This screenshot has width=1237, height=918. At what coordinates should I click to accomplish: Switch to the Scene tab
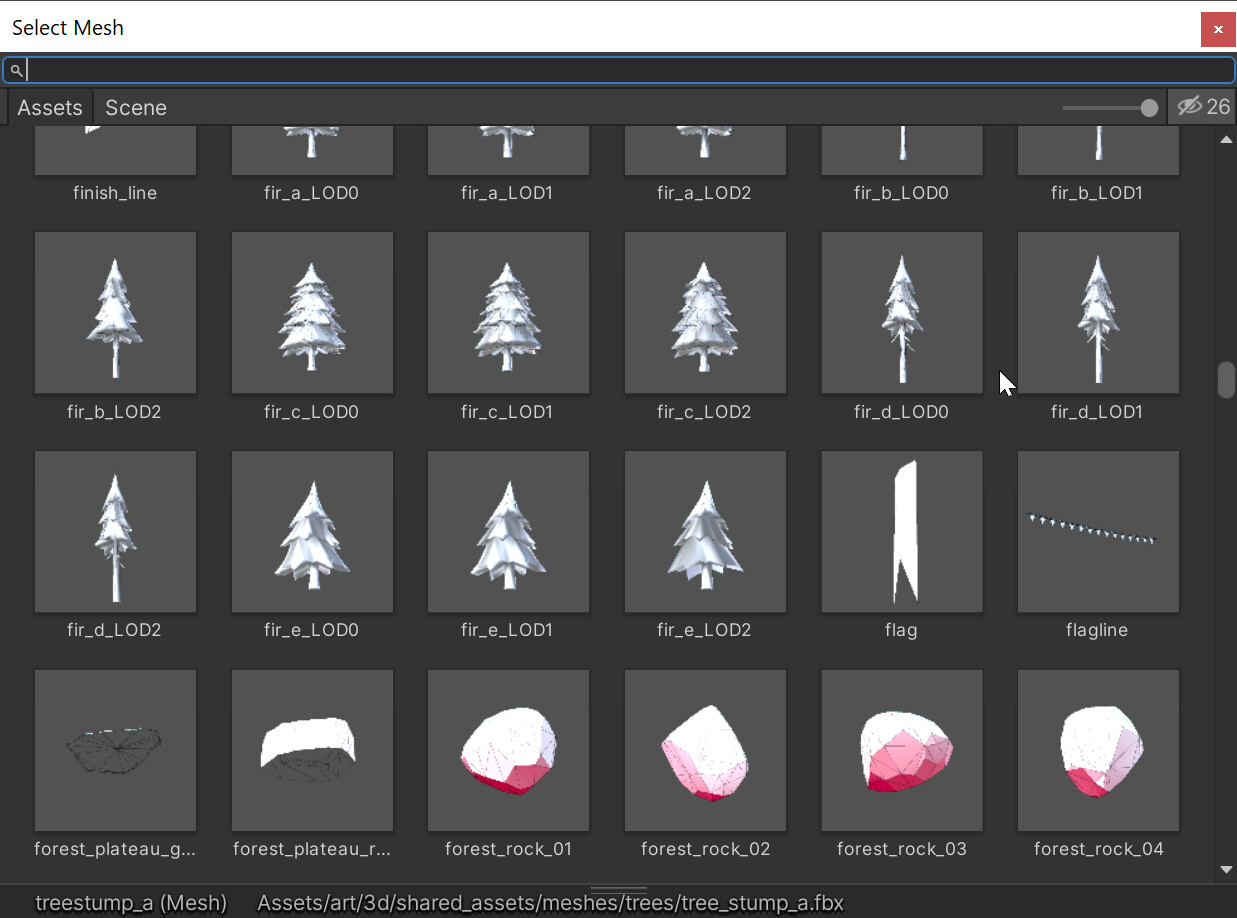[x=135, y=107]
